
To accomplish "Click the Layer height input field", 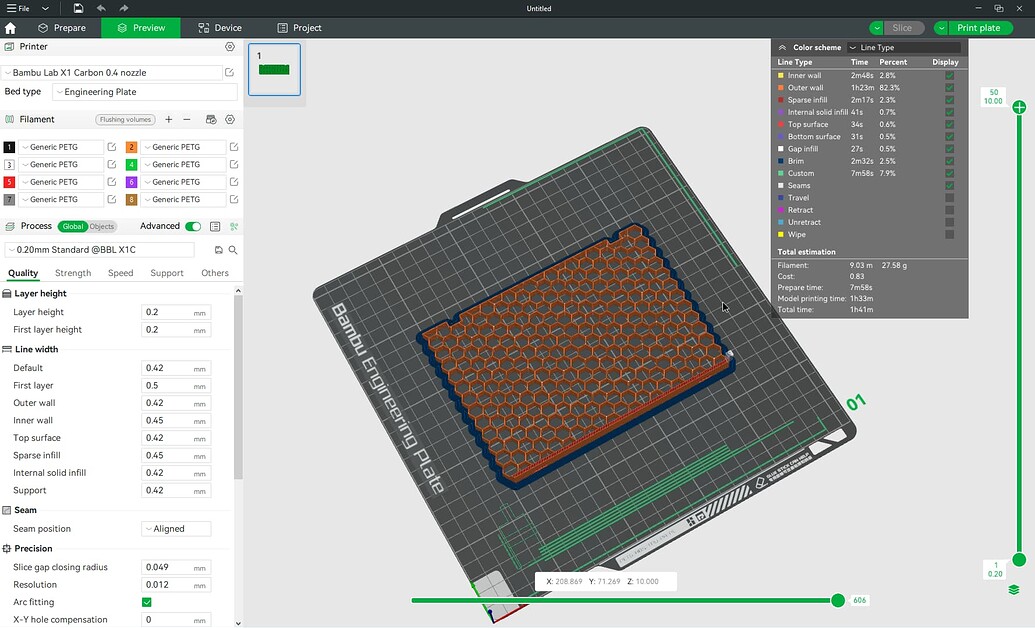I will [176, 312].
